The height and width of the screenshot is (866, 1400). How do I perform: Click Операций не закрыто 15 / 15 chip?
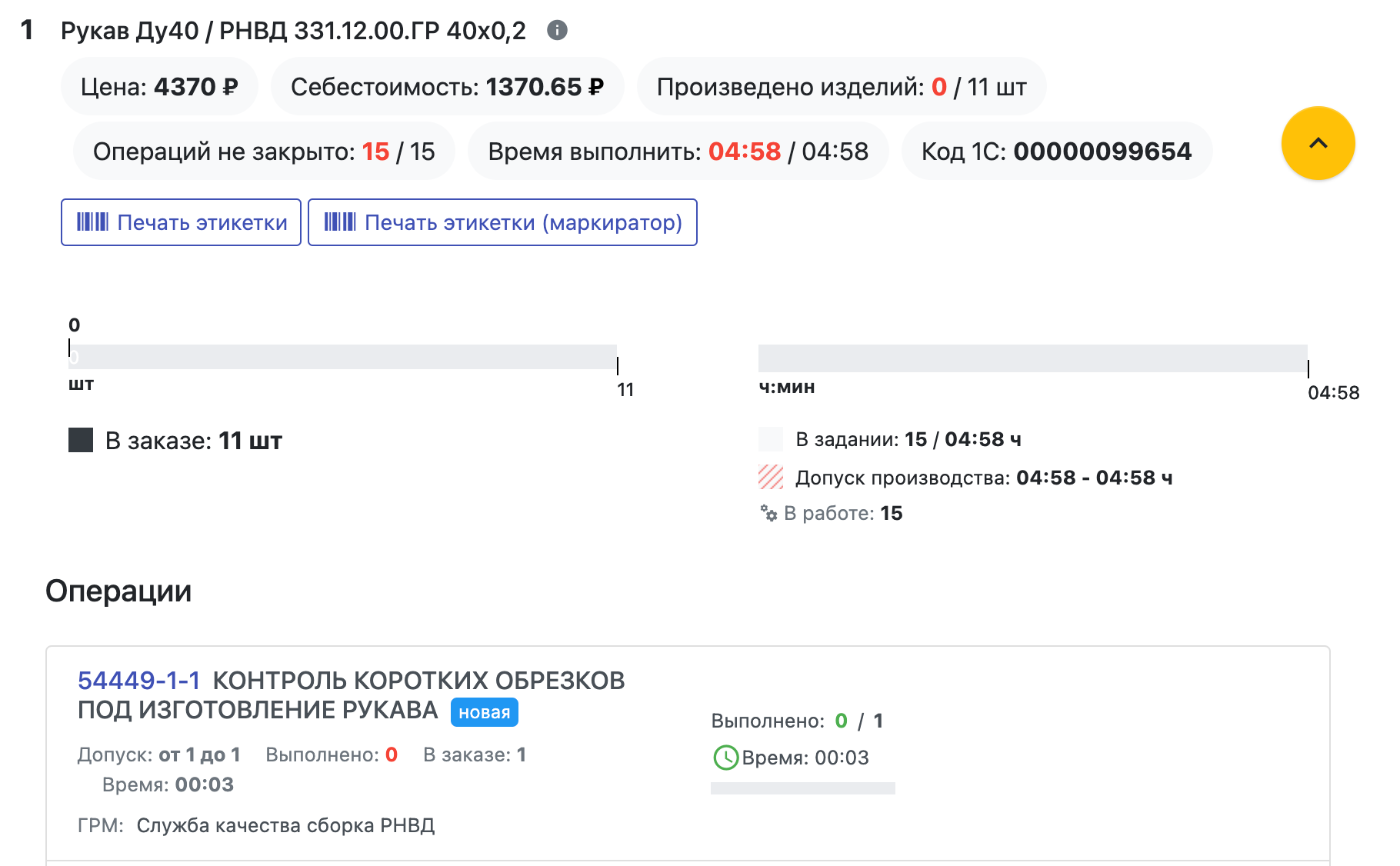point(264,152)
